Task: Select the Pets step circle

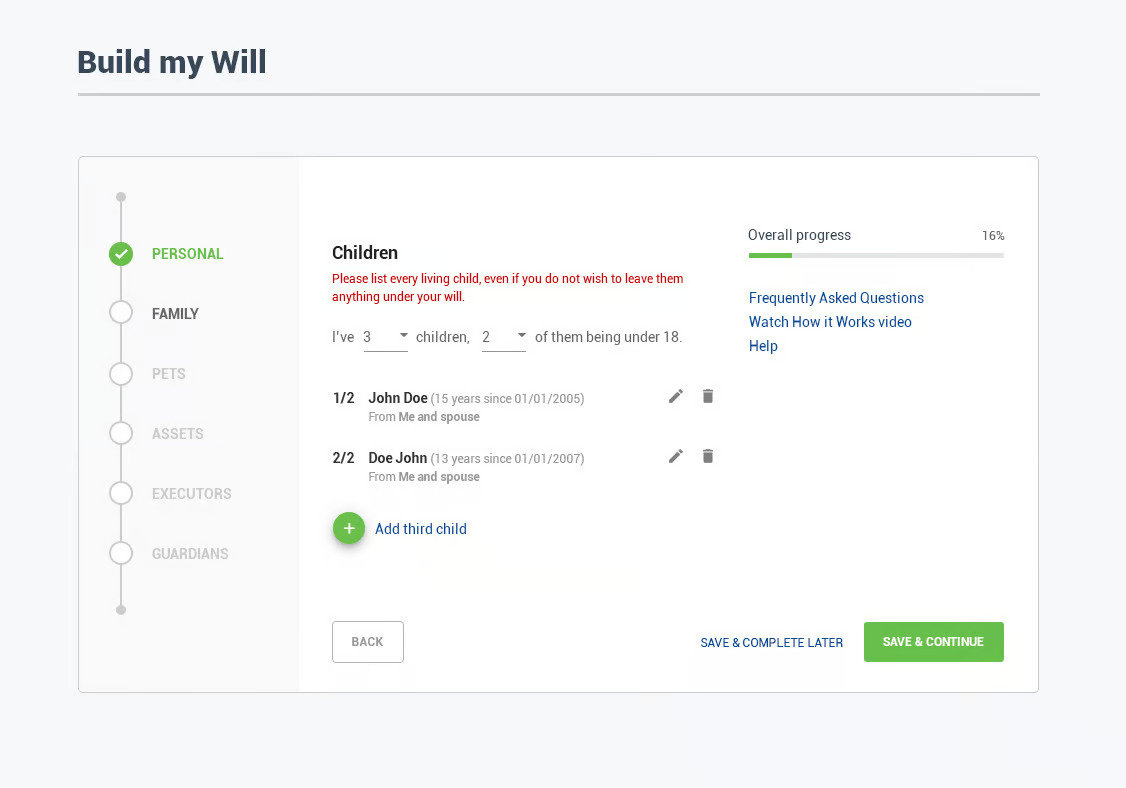Action: (x=121, y=374)
